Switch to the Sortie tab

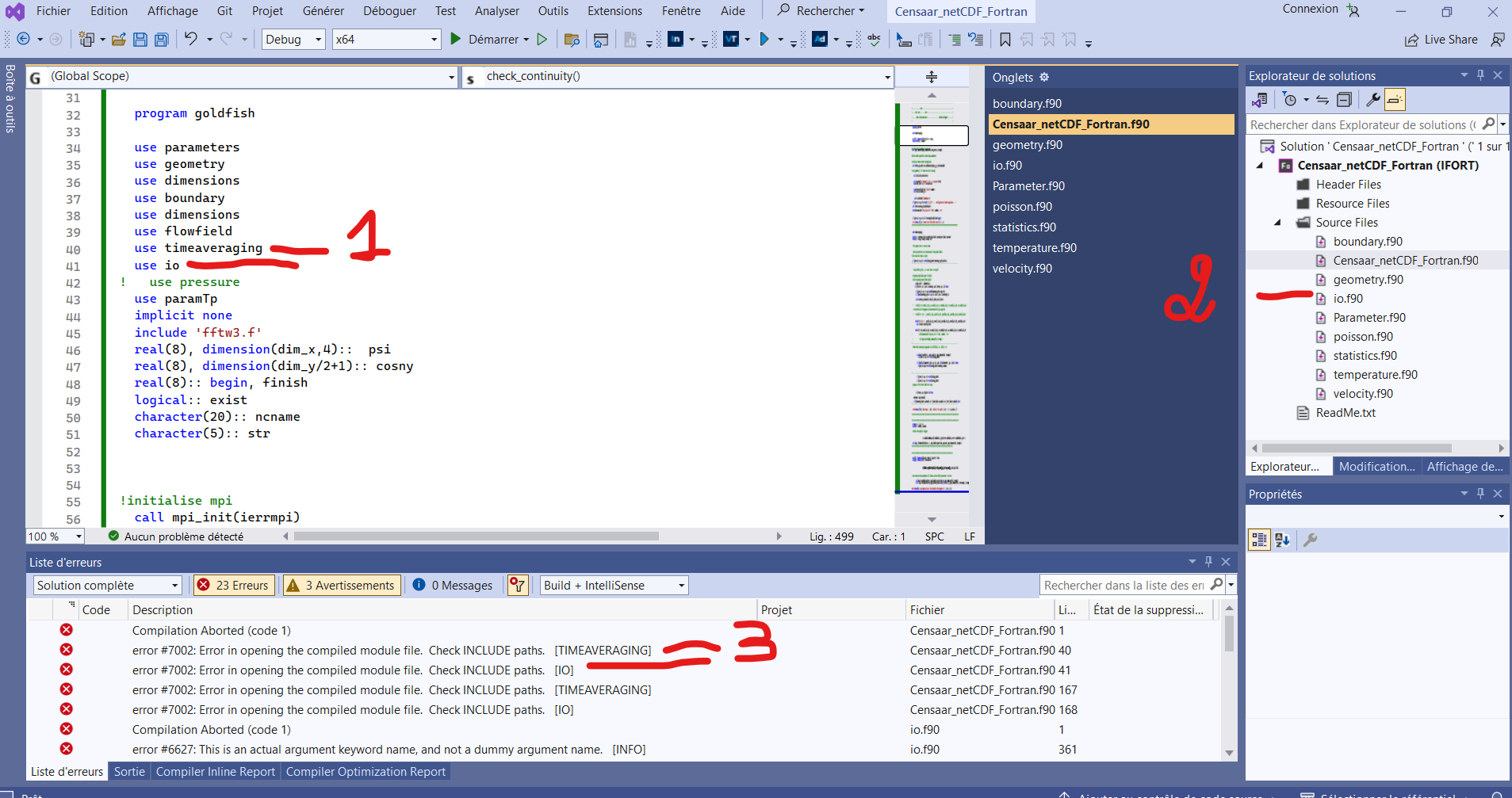coord(129,771)
